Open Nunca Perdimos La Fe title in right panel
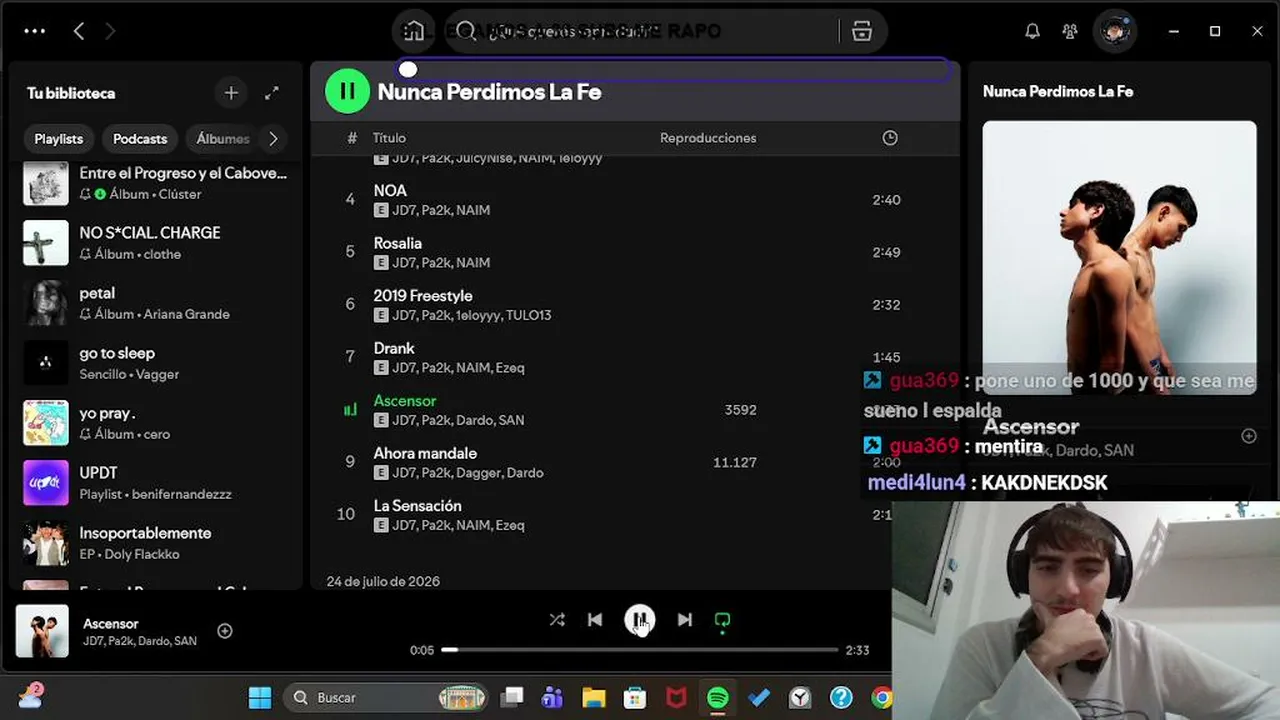This screenshot has width=1280, height=720. pos(1058,91)
